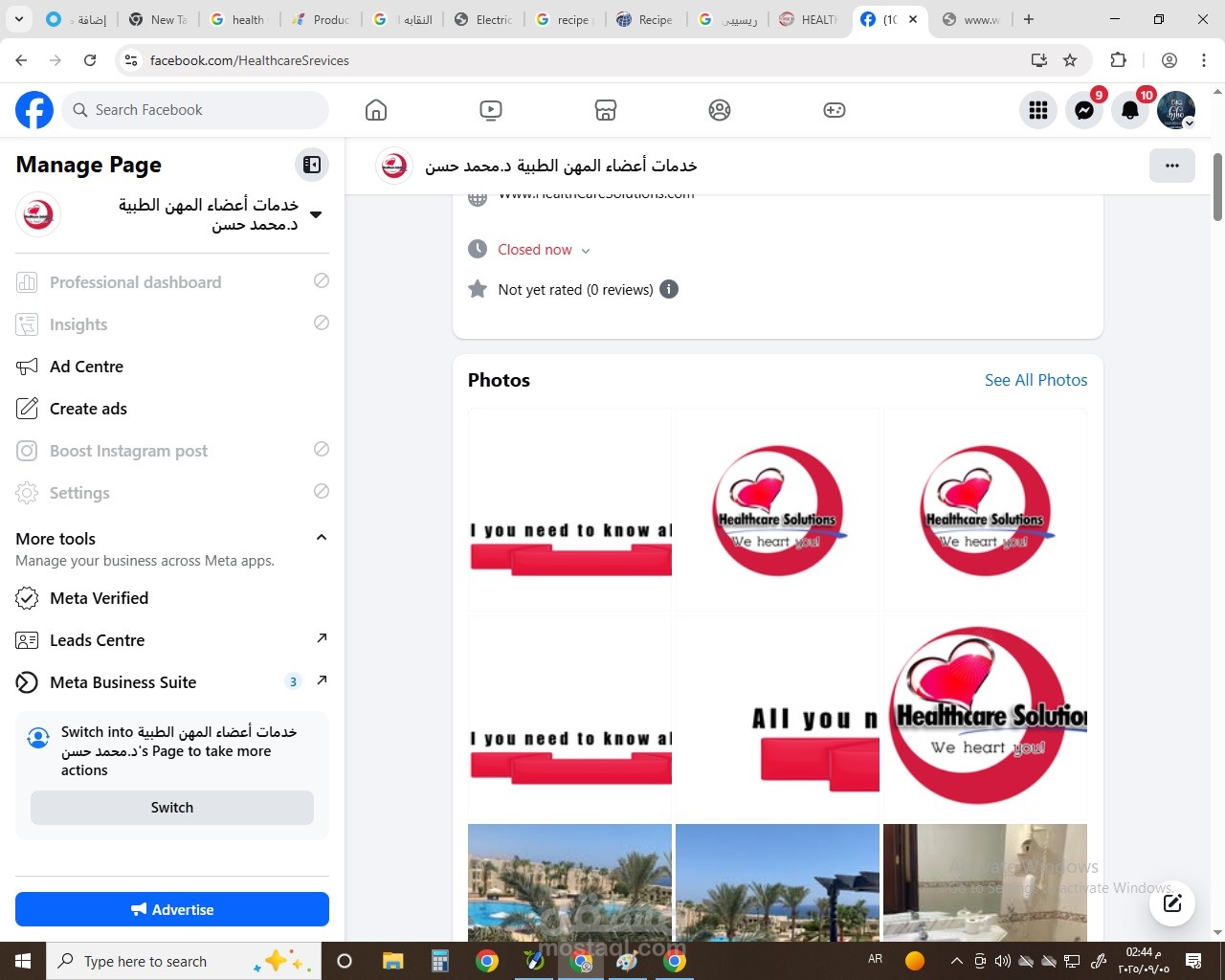This screenshot has height=980, width=1225.
Task: Open Calculator from taskbar
Action: [440, 961]
